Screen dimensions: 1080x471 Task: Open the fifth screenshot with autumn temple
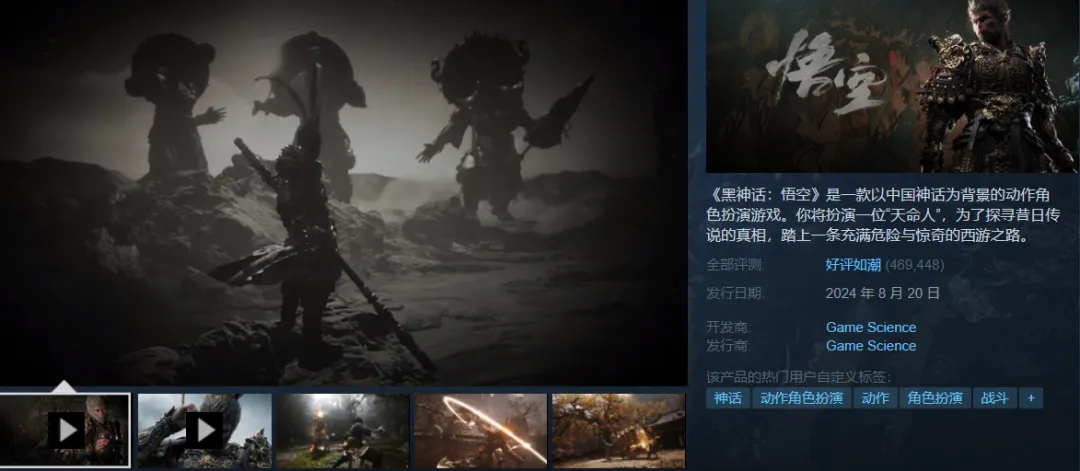click(x=619, y=430)
